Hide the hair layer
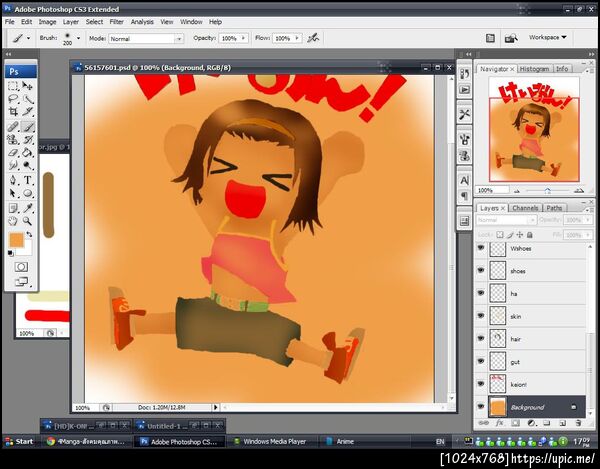 (481, 339)
